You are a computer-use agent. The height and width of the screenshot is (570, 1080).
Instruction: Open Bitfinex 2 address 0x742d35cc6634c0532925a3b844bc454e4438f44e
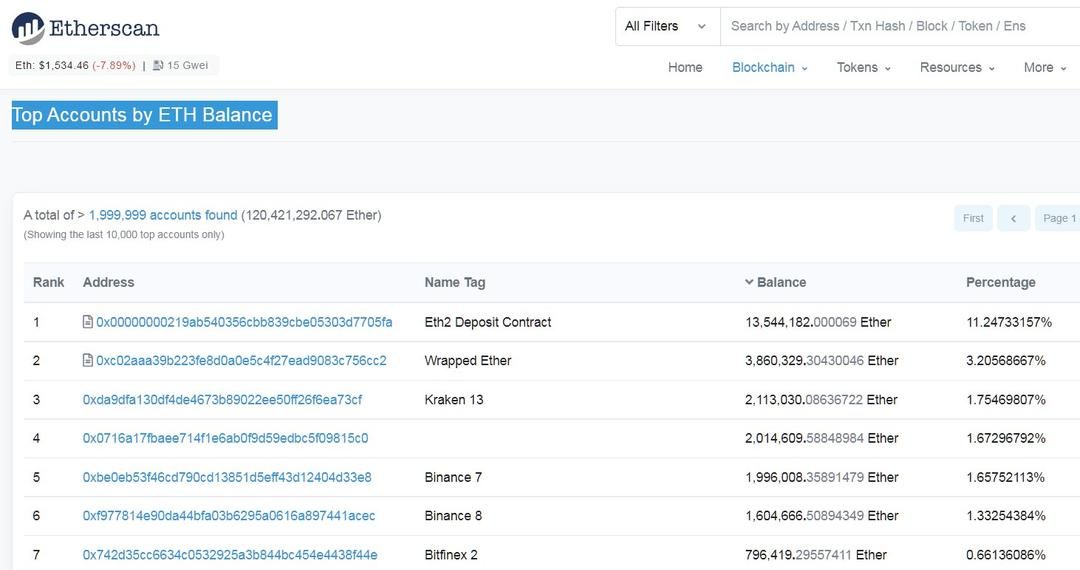[230, 555]
